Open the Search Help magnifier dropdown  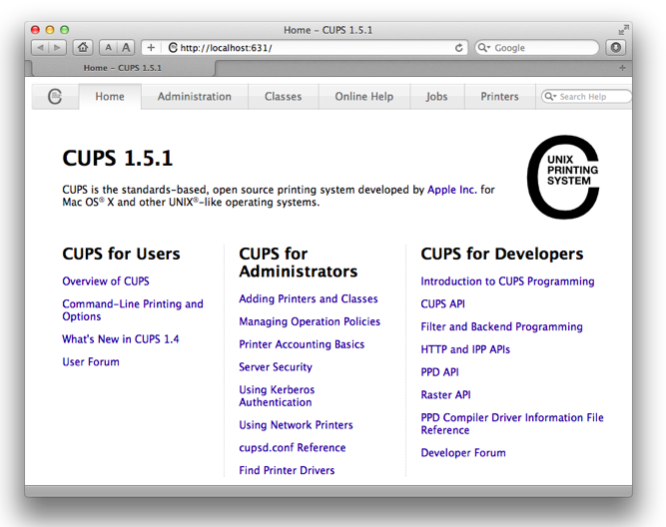click(x=550, y=96)
